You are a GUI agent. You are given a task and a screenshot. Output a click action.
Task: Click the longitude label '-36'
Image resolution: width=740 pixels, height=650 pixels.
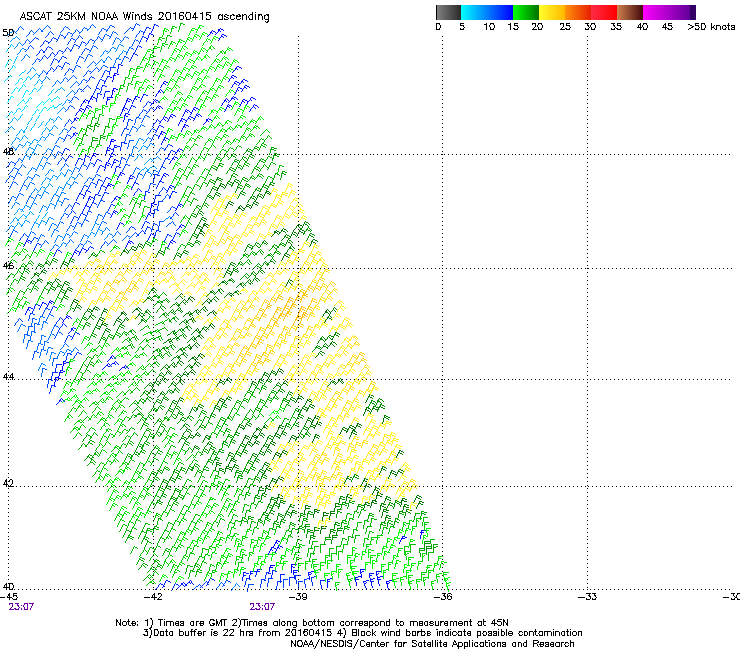[x=443, y=597]
